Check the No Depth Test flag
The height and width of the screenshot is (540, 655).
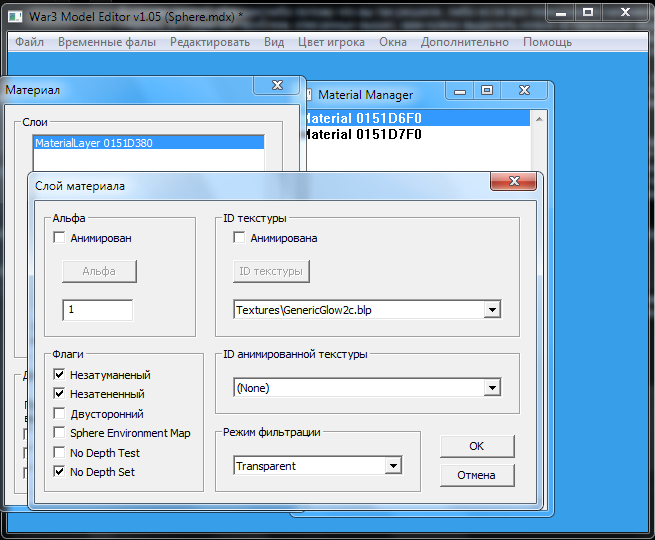point(59,452)
